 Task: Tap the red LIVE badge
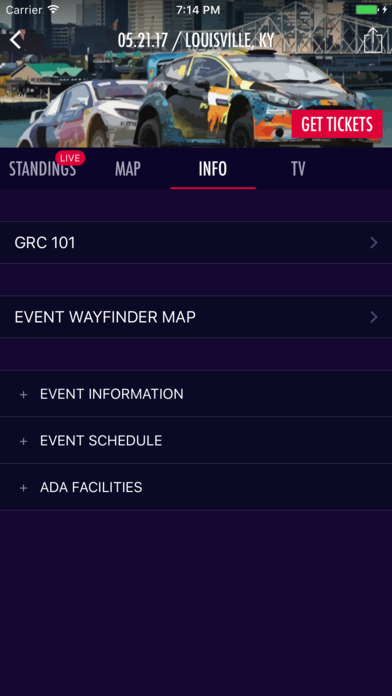(x=70, y=158)
